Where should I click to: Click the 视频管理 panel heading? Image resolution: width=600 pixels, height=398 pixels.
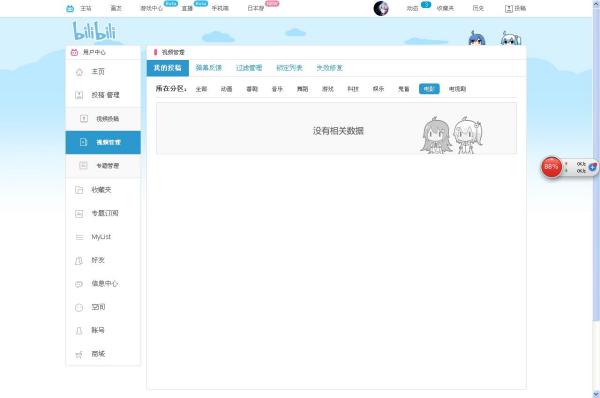[x=173, y=52]
